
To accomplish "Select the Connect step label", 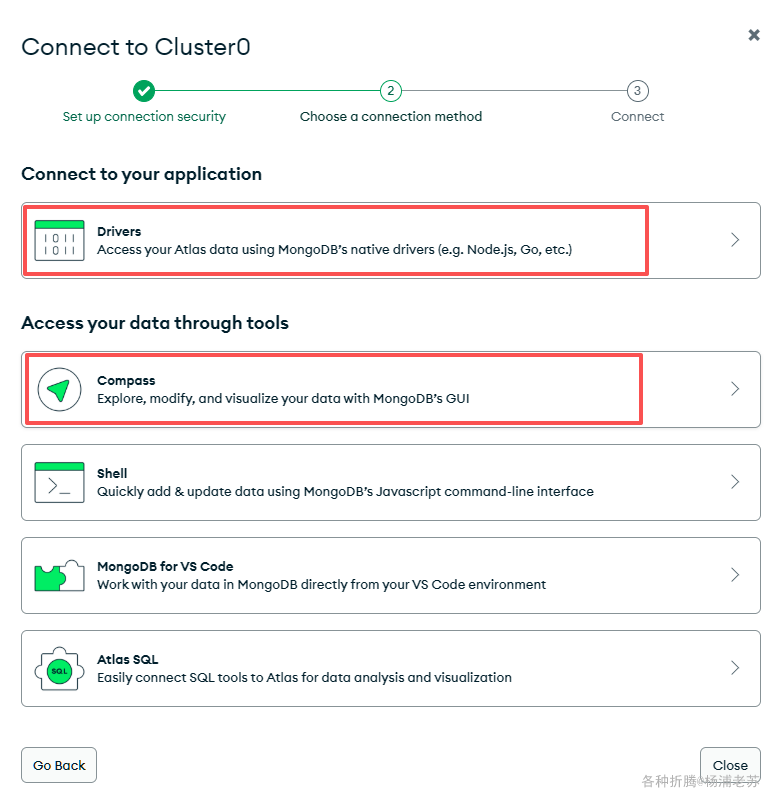I will (x=637, y=117).
